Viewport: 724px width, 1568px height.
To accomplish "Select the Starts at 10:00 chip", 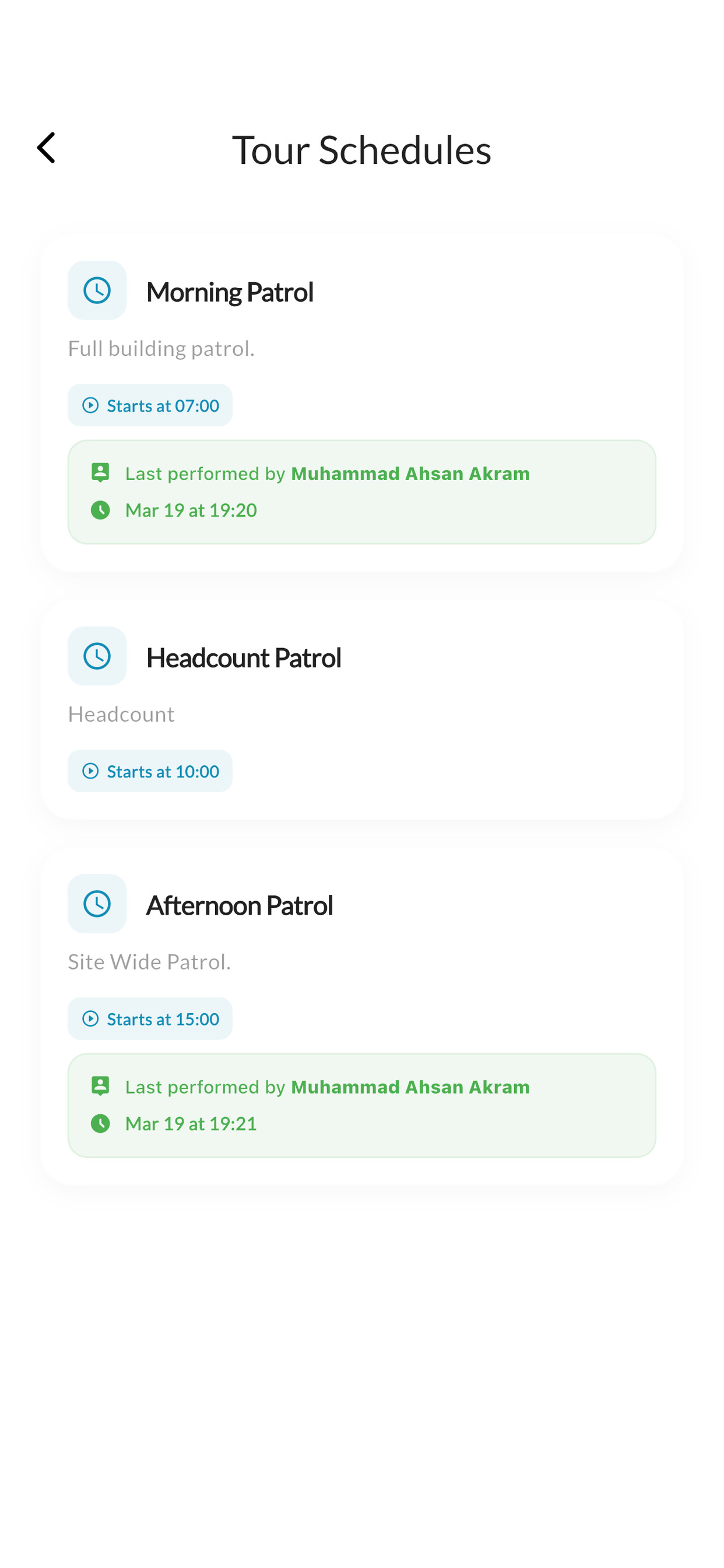I will pyautogui.click(x=150, y=771).
